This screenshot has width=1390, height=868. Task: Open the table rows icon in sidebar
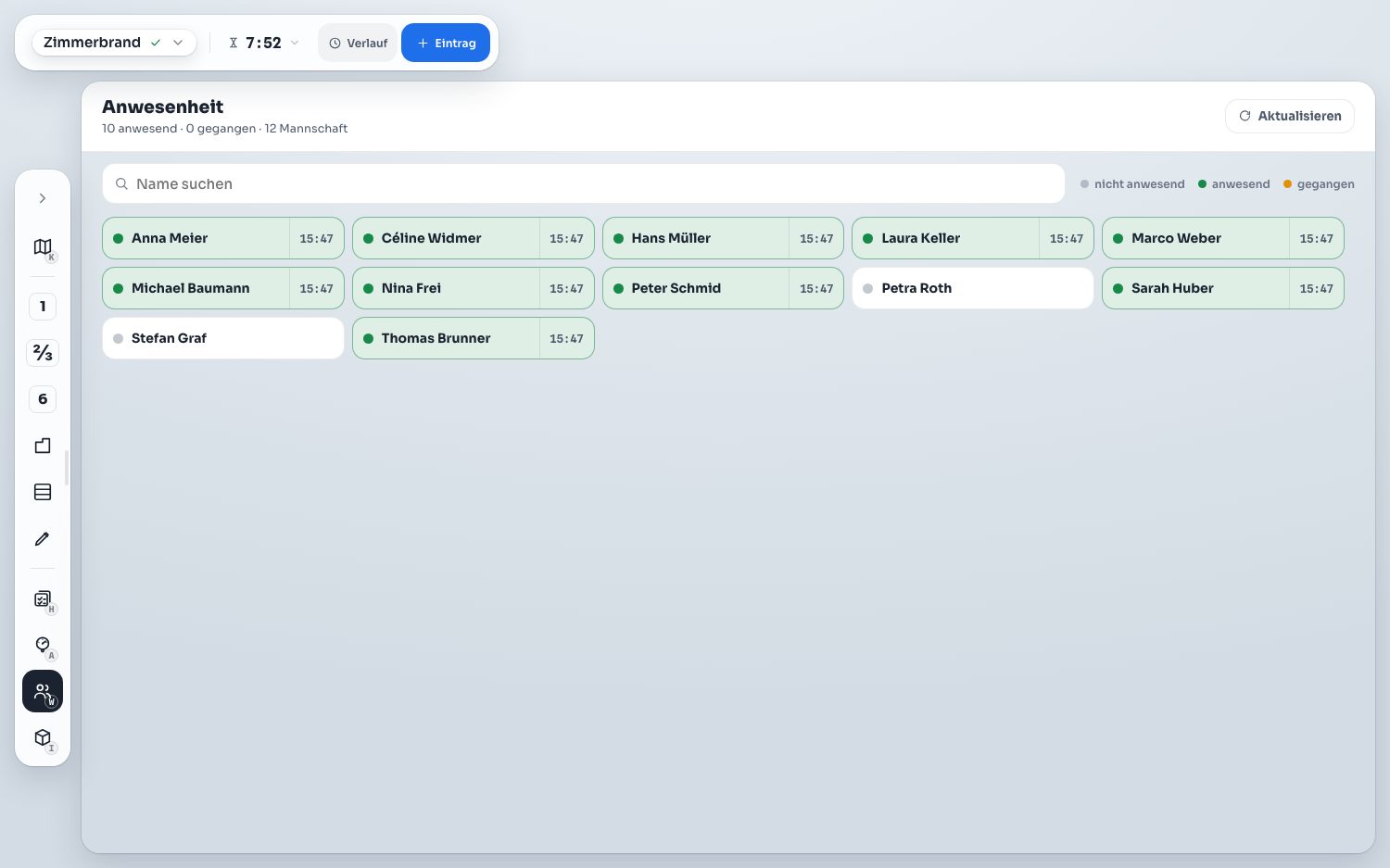43,492
